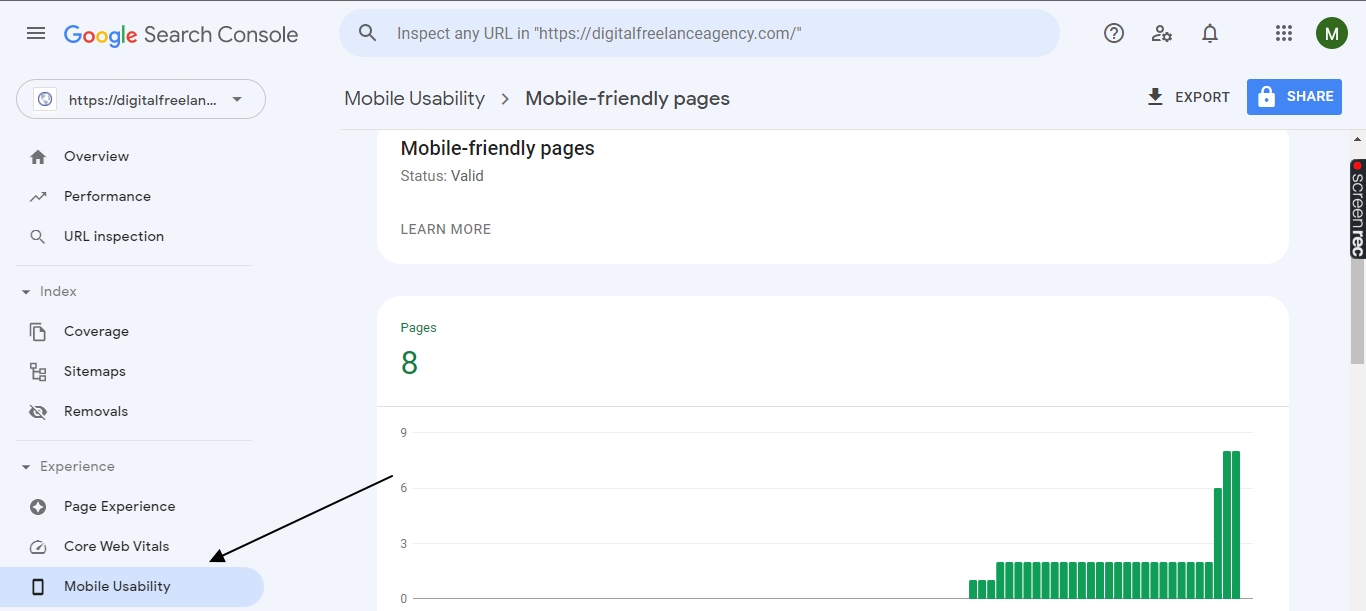Click the scrollbar up arrow
Viewport: 1366px width, 611px height.
point(1357,139)
